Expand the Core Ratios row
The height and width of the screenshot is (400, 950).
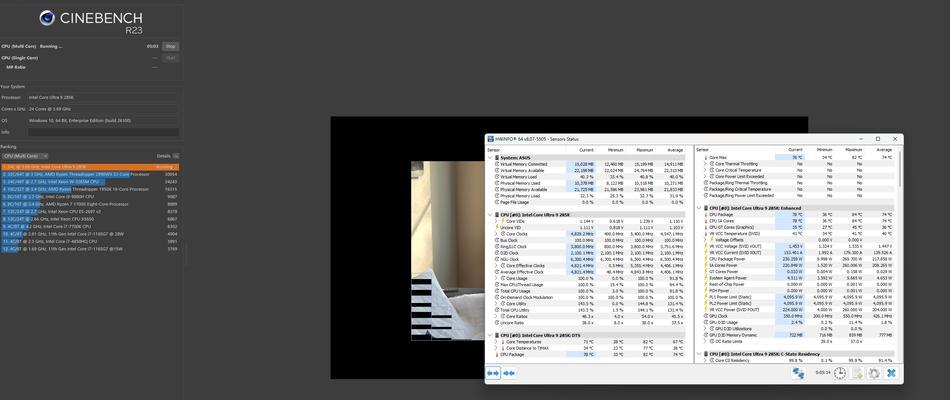click(x=496, y=316)
